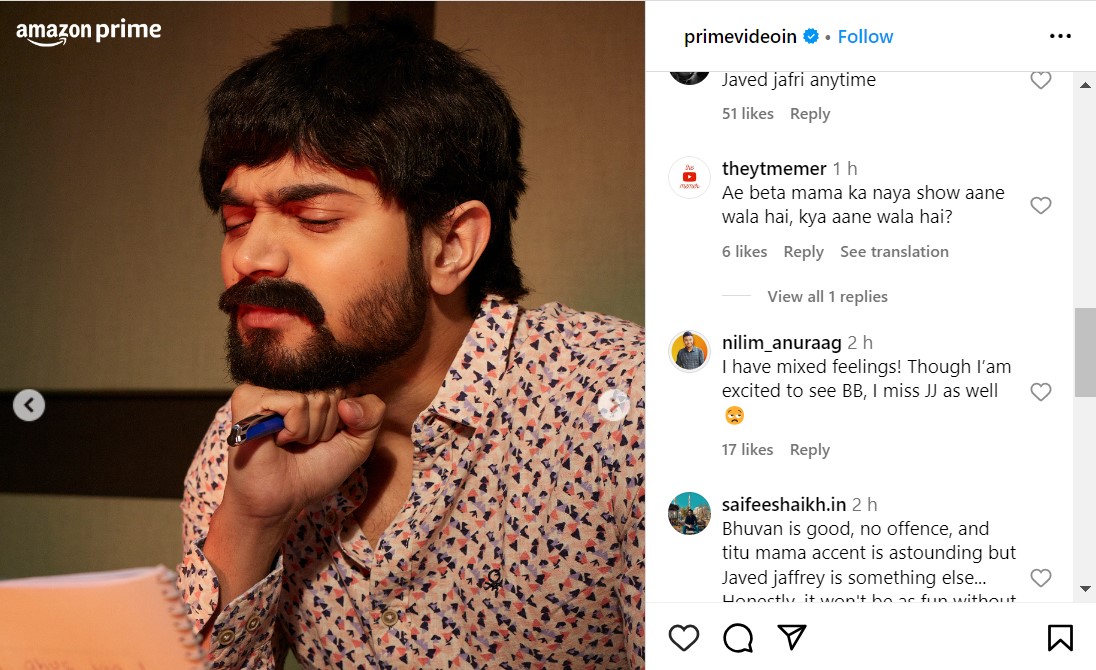This screenshot has width=1096, height=670.
Task: Click See translation under theytmemer comment
Action: [x=894, y=252]
